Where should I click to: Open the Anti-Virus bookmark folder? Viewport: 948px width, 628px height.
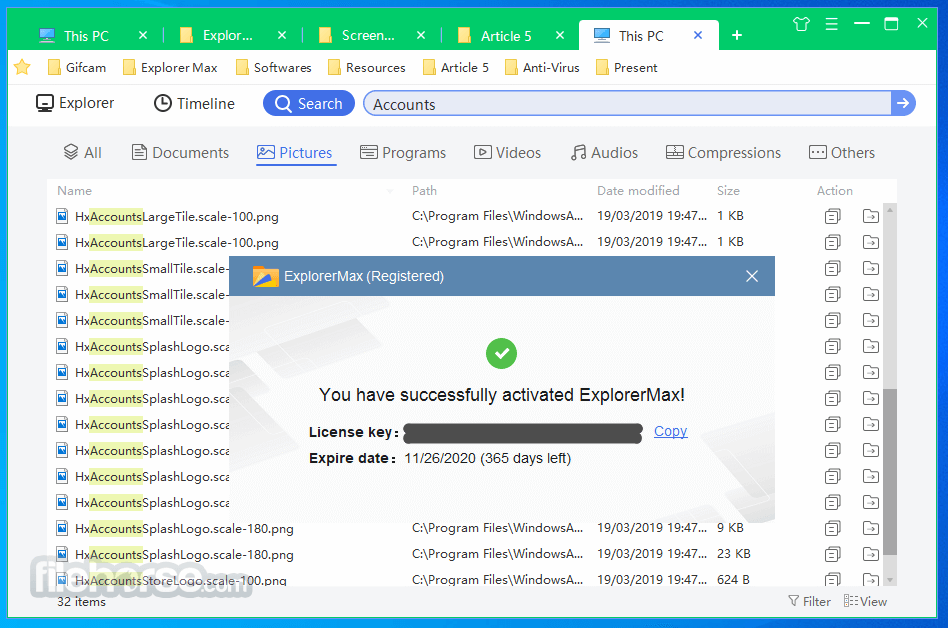tap(542, 68)
